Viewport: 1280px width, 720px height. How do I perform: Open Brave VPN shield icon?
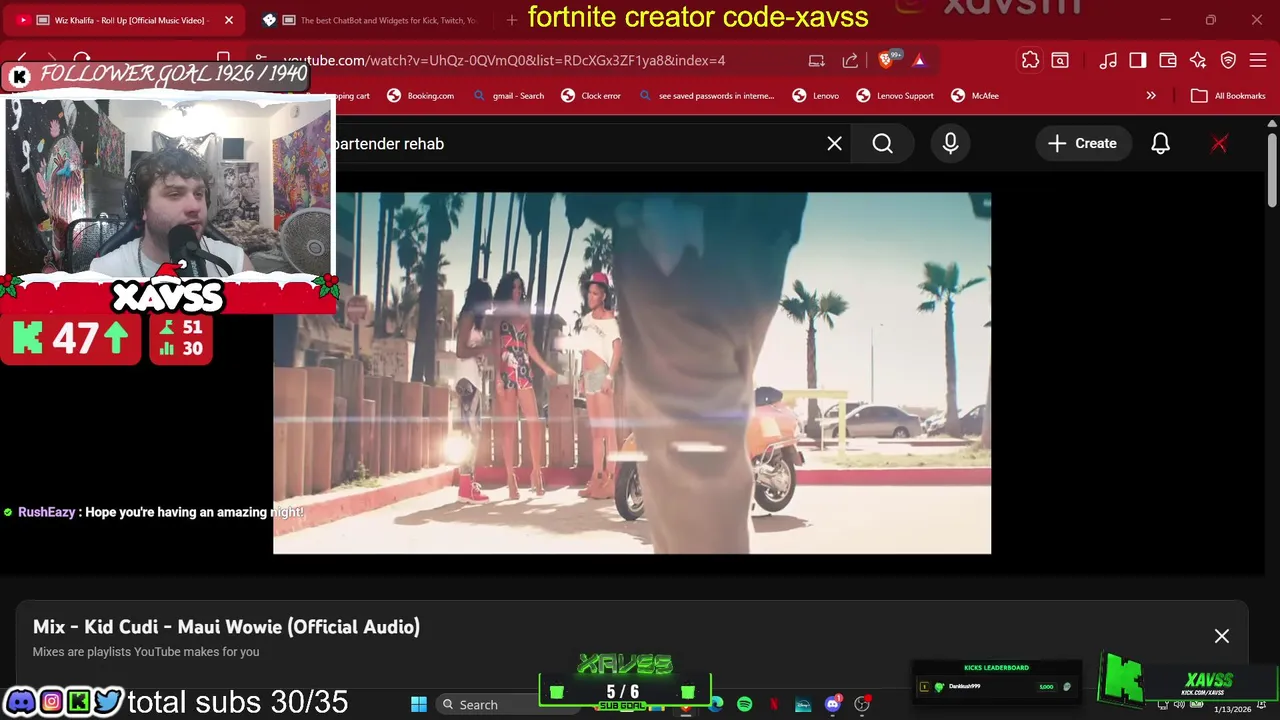(x=1228, y=60)
